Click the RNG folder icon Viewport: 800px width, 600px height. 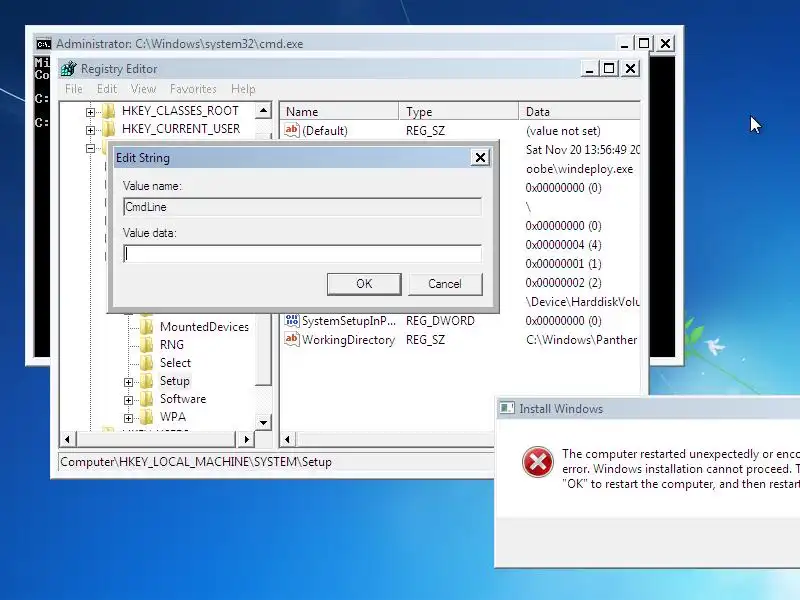(x=146, y=344)
